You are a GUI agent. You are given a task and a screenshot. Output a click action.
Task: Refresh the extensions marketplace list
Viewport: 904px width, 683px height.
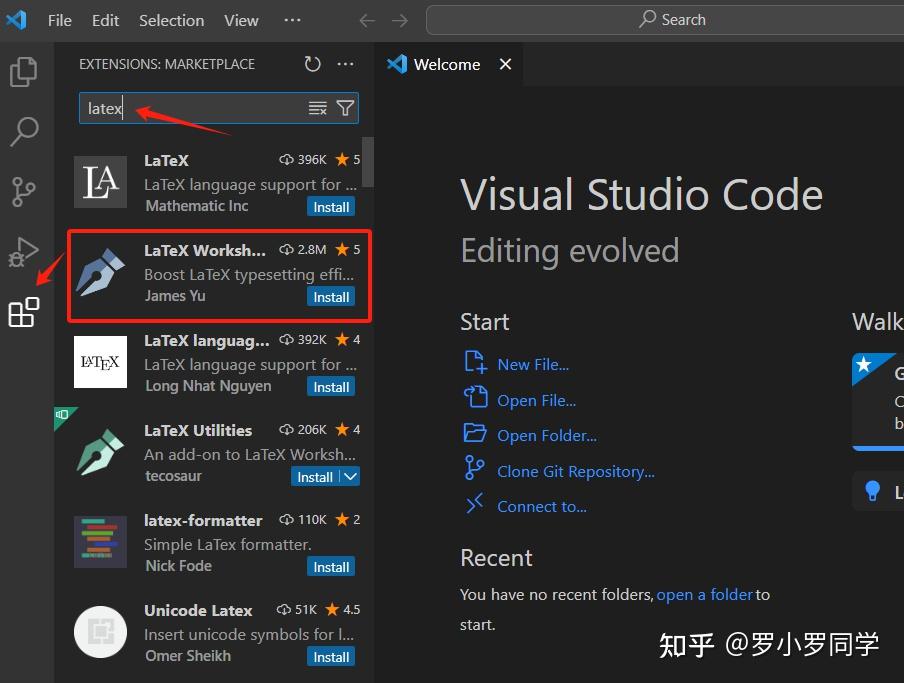coord(313,64)
